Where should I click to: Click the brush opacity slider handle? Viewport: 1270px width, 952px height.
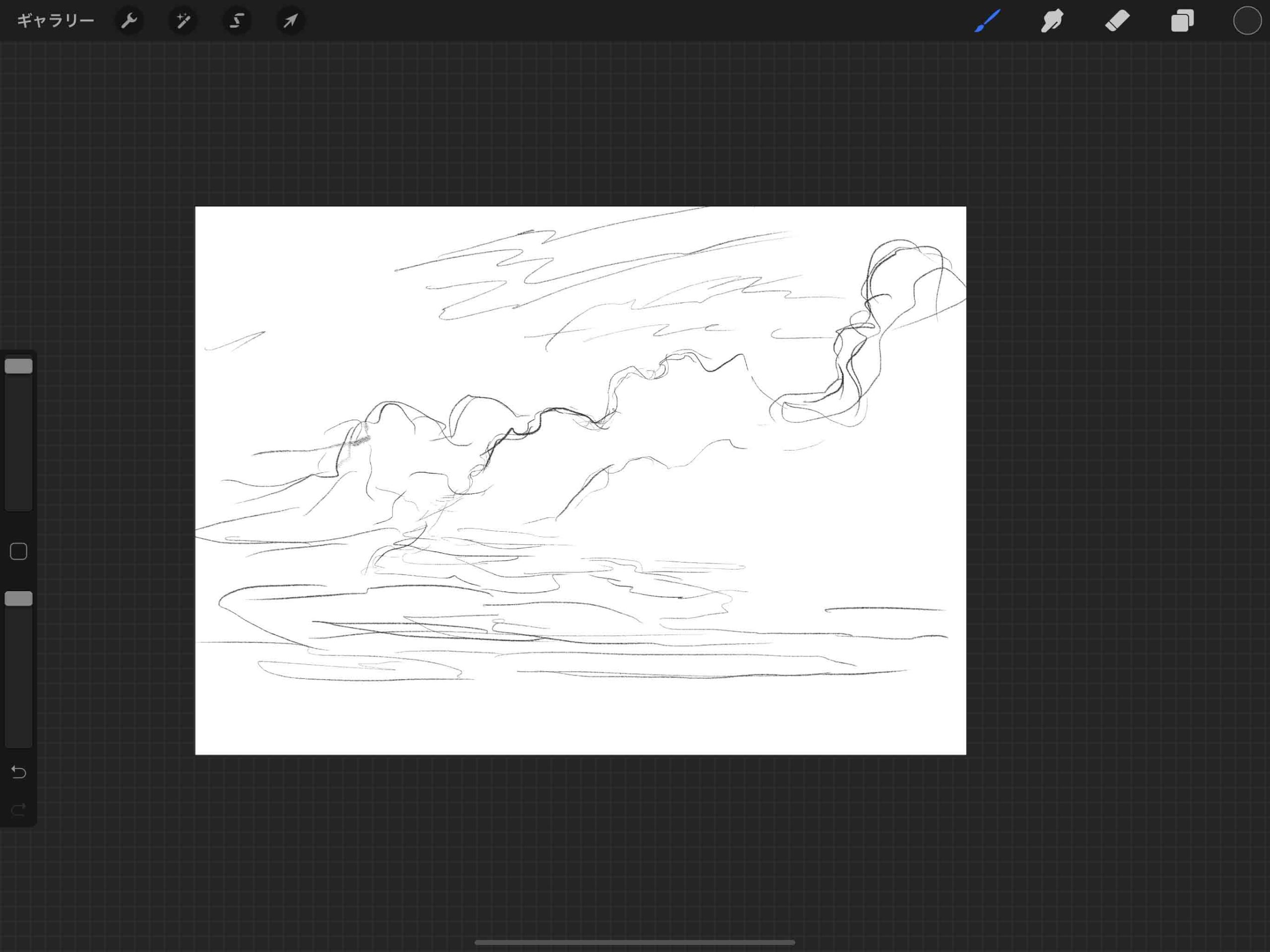tap(18, 599)
